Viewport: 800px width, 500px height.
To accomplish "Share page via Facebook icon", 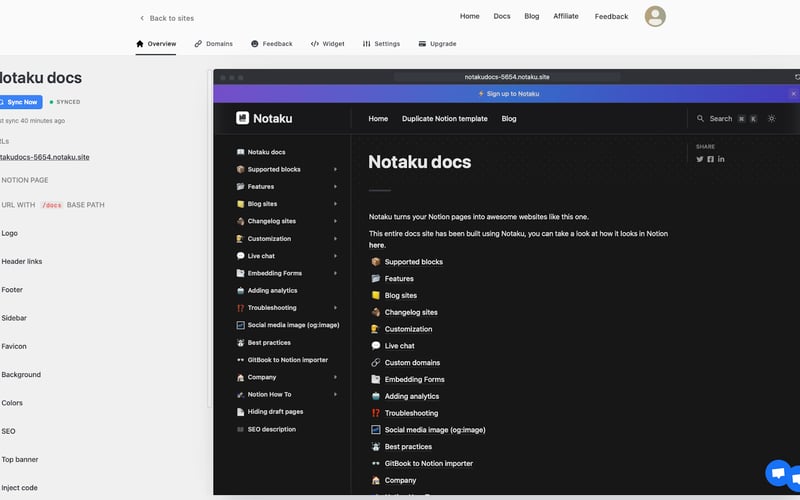I will (710, 159).
